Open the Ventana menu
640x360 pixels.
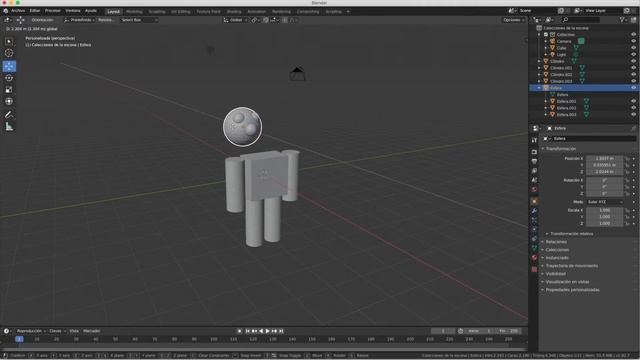(73, 11)
